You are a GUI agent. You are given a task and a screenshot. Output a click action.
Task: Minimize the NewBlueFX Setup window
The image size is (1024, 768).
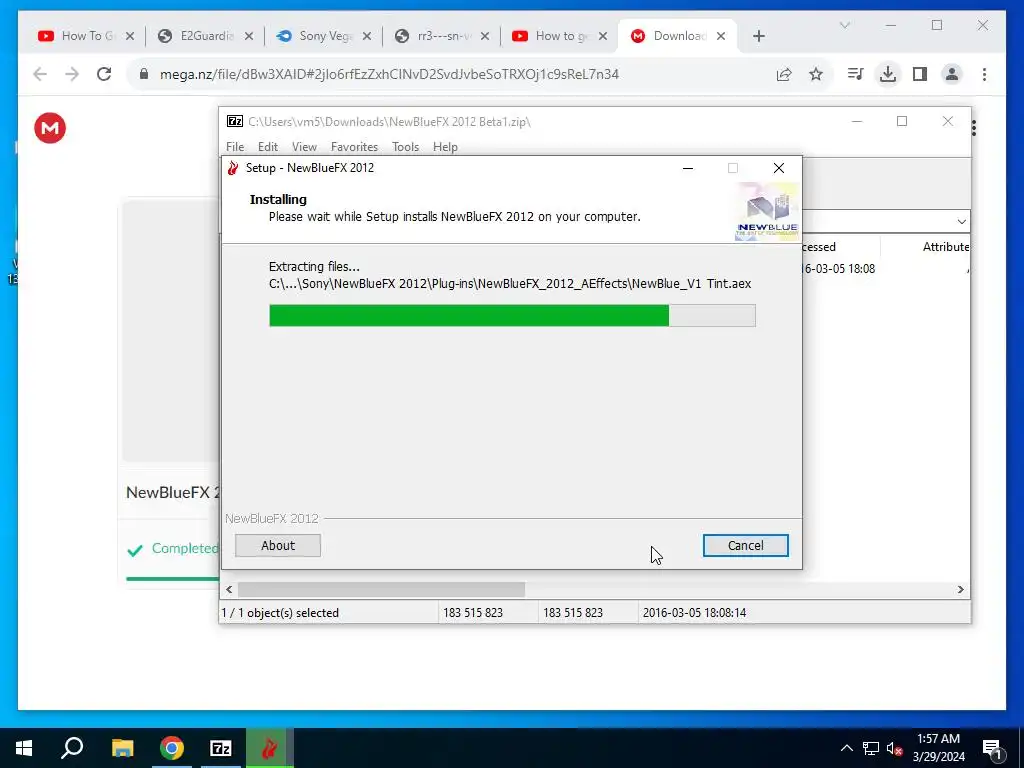click(x=688, y=168)
